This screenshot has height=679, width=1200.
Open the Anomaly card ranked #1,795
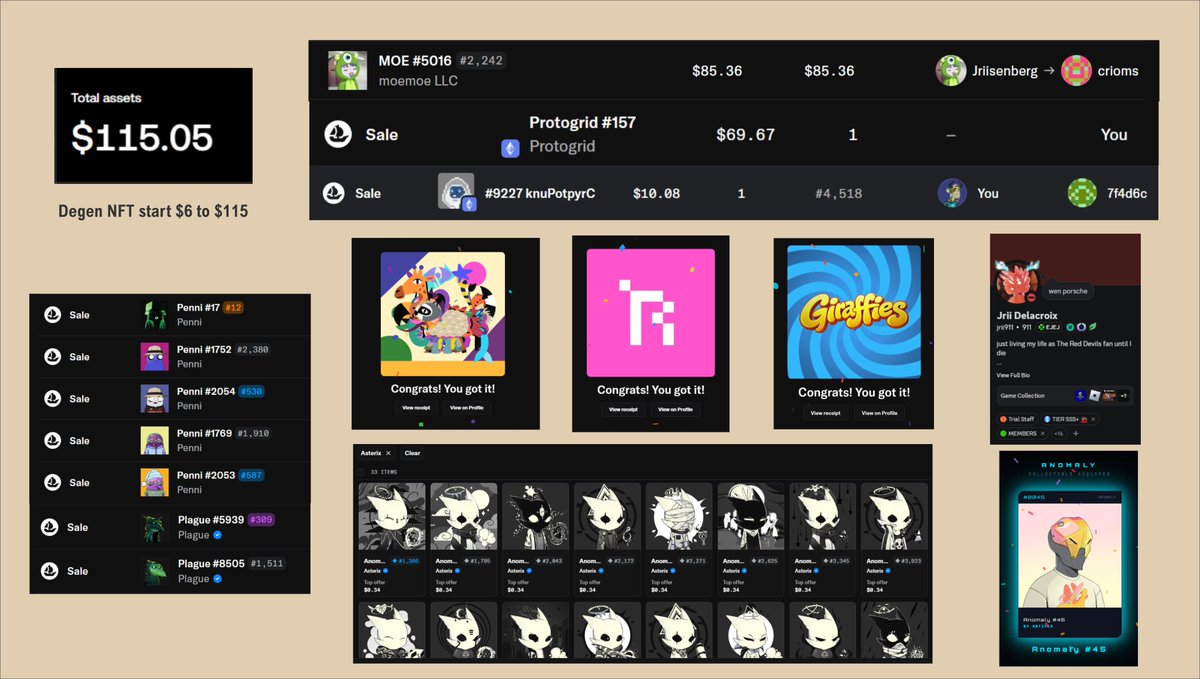point(464,540)
